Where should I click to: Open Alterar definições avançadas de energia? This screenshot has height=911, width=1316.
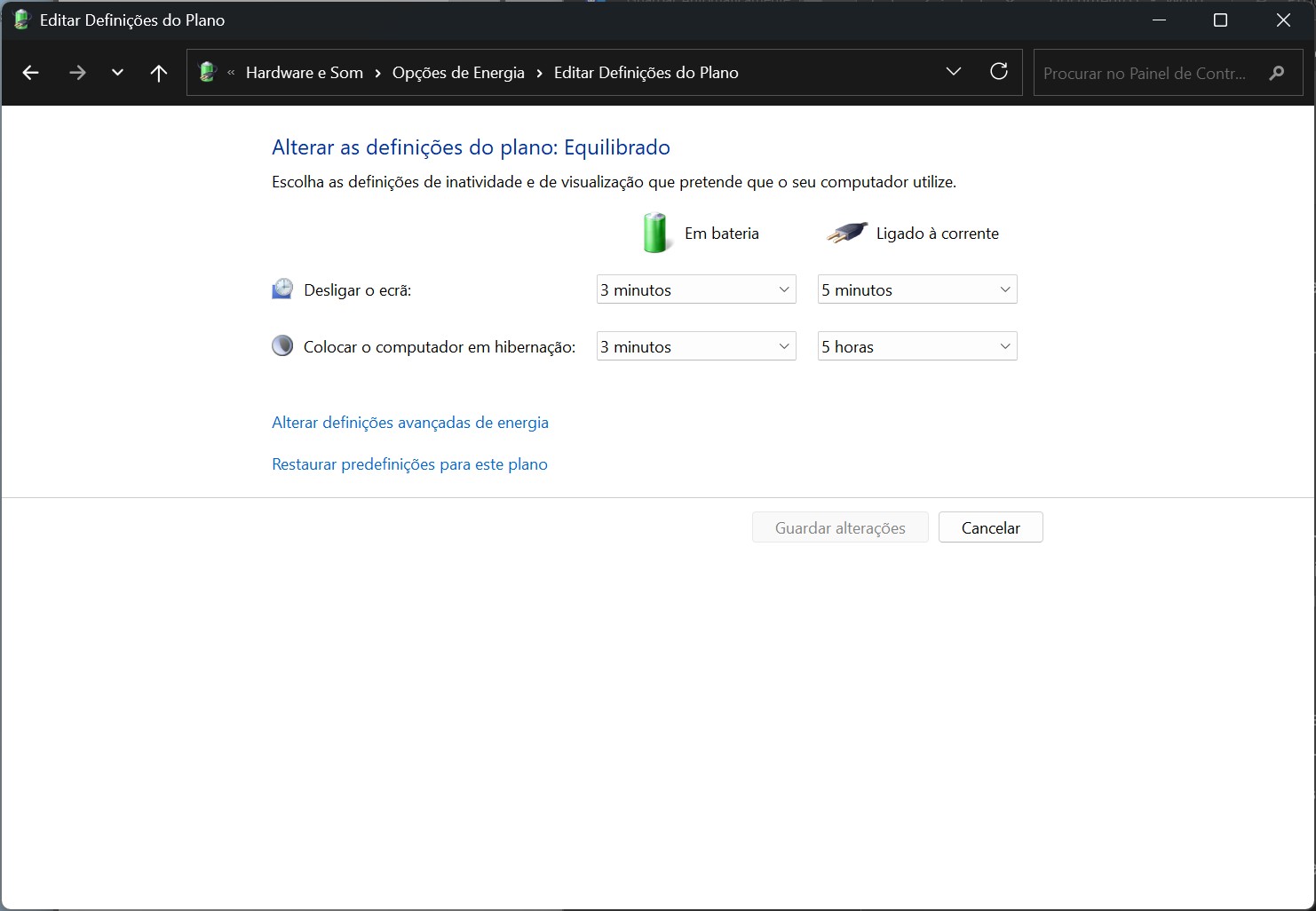tap(410, 423)
